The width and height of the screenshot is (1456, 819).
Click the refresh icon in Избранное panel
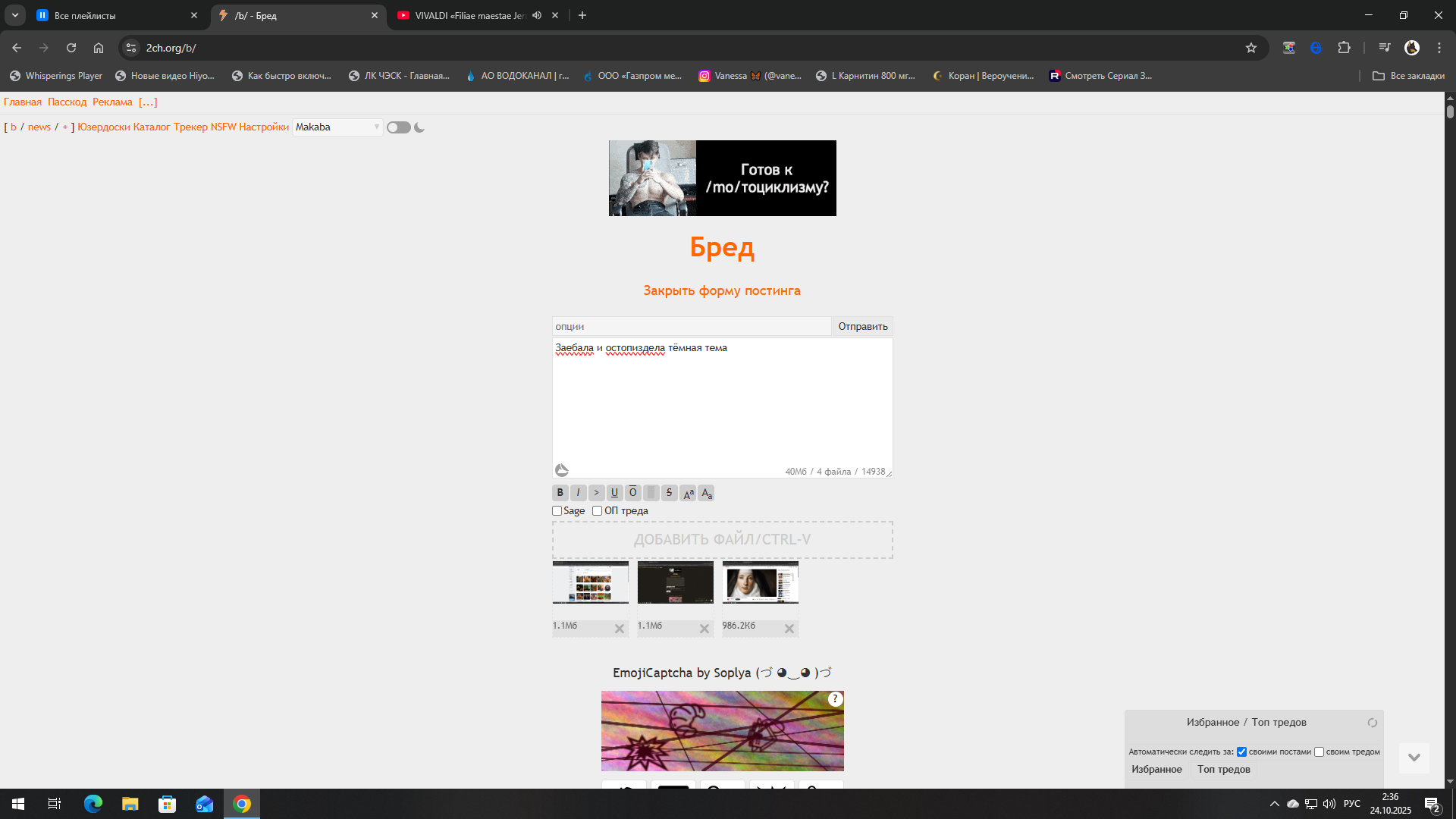1372,723
